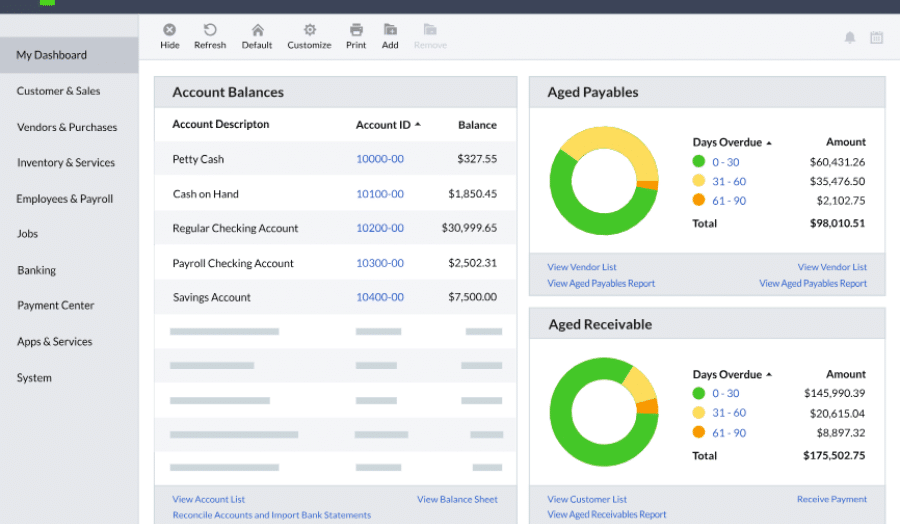Open Payment Center
The width and height of the screenshot is (900, 524).
click(x=55, y=306)
